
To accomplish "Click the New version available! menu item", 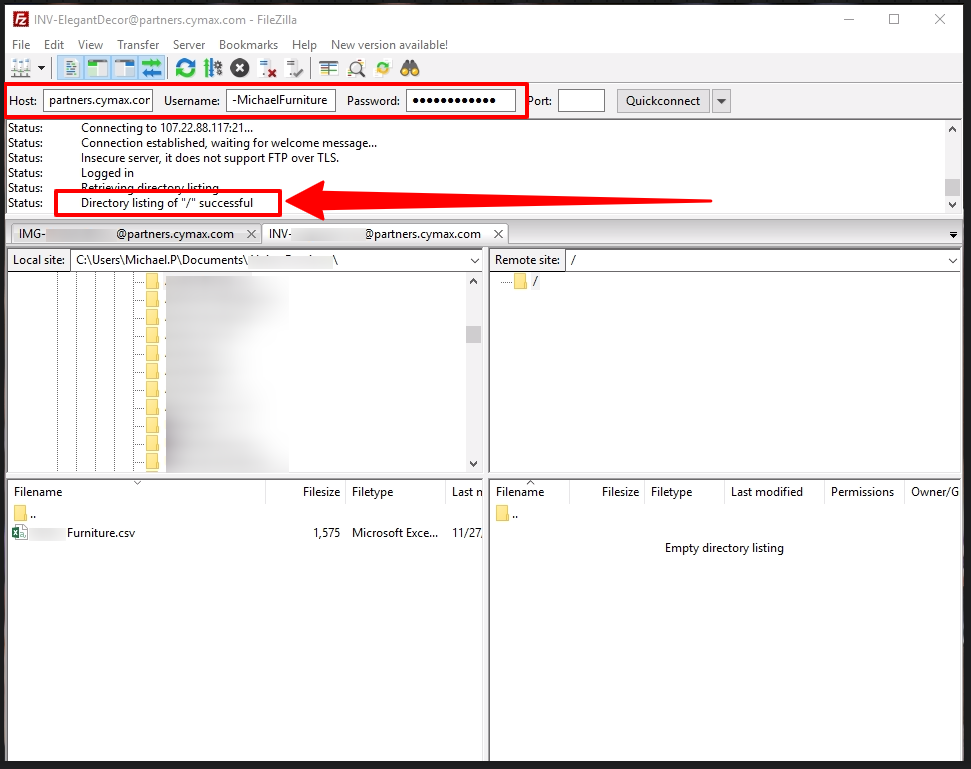I will 390,45.
